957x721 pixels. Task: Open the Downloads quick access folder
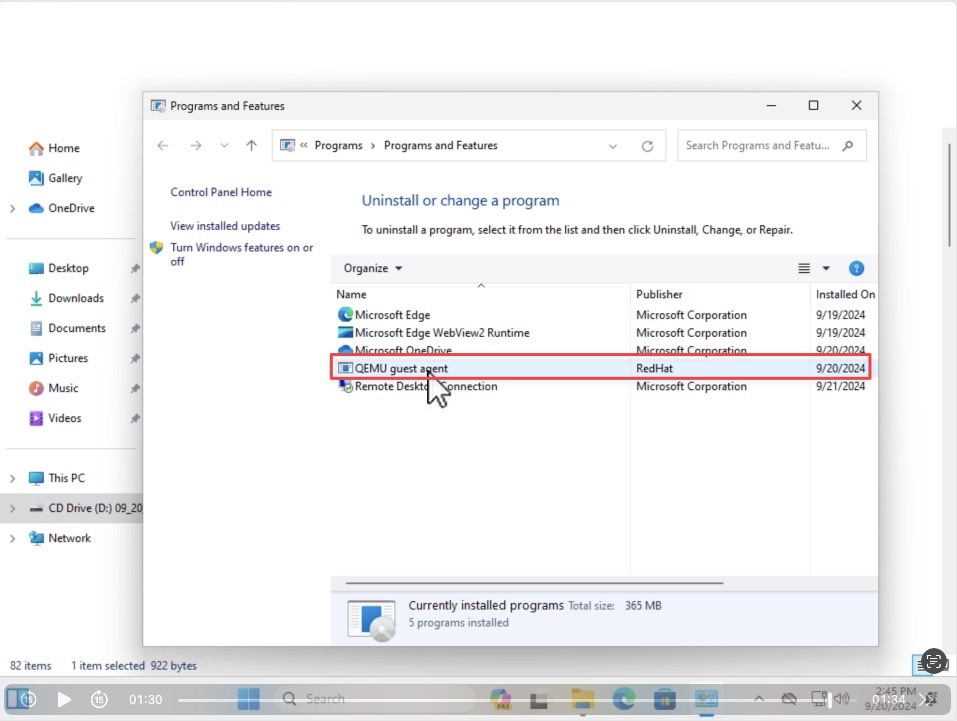pos(67,298)
